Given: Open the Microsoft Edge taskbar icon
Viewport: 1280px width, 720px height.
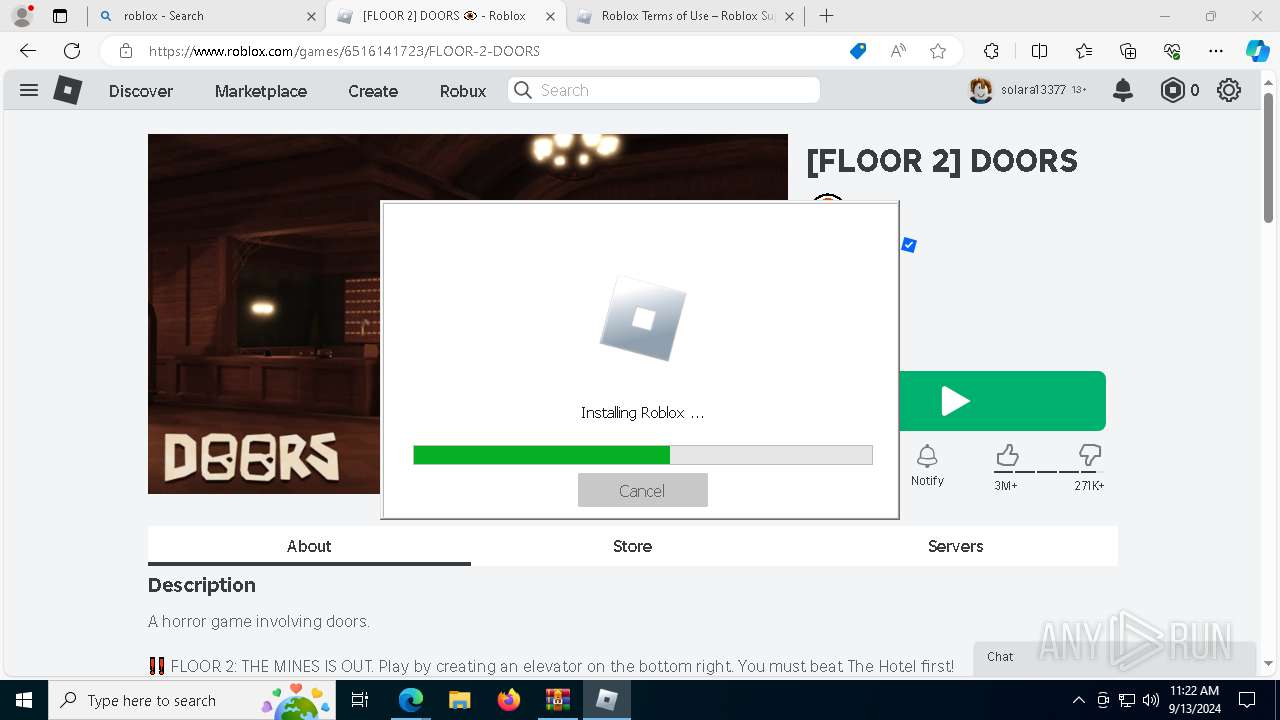Looking at the screenshot, I should point(410,700).
